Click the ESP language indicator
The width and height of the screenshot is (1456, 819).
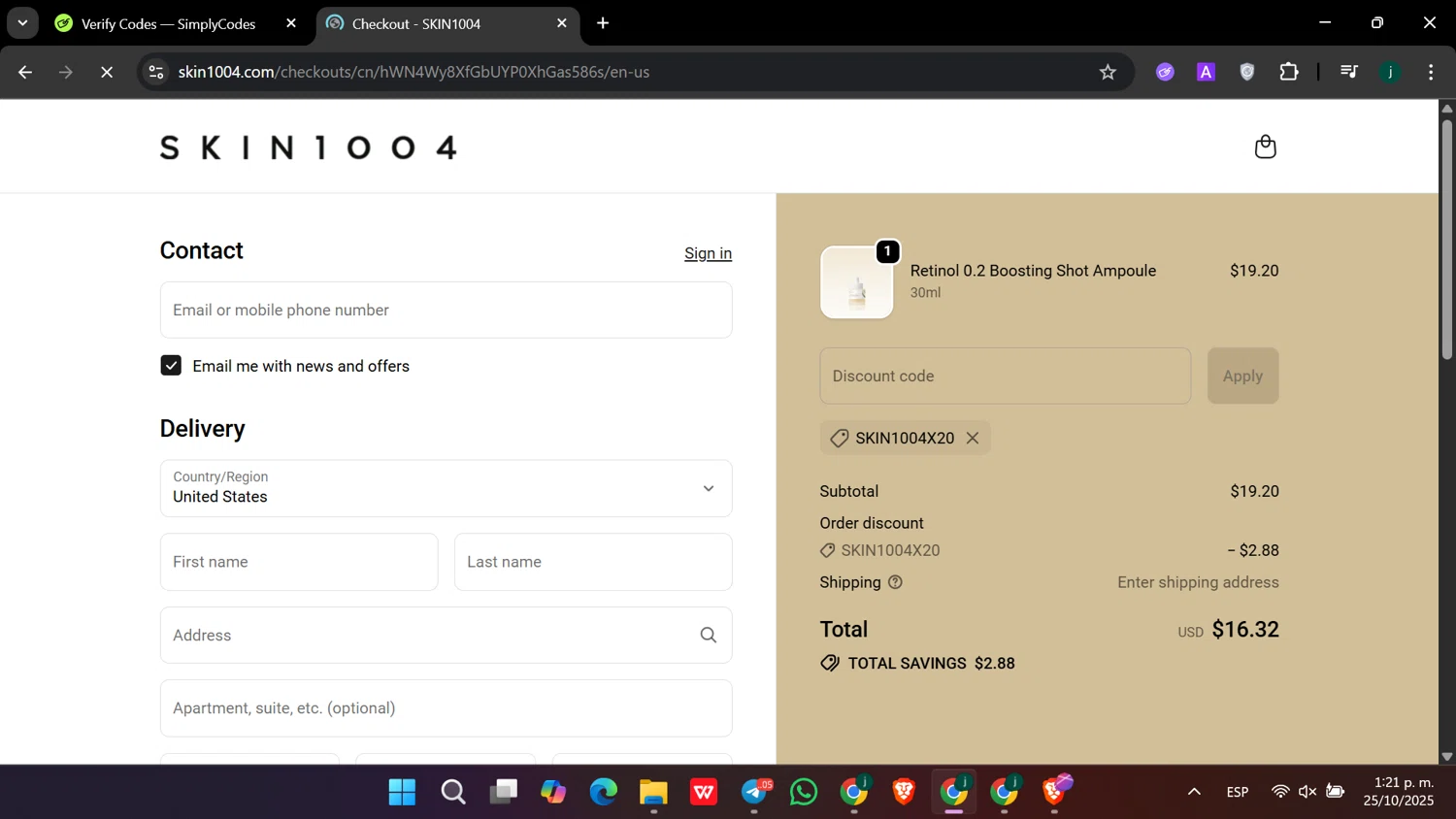[1238, 792]
